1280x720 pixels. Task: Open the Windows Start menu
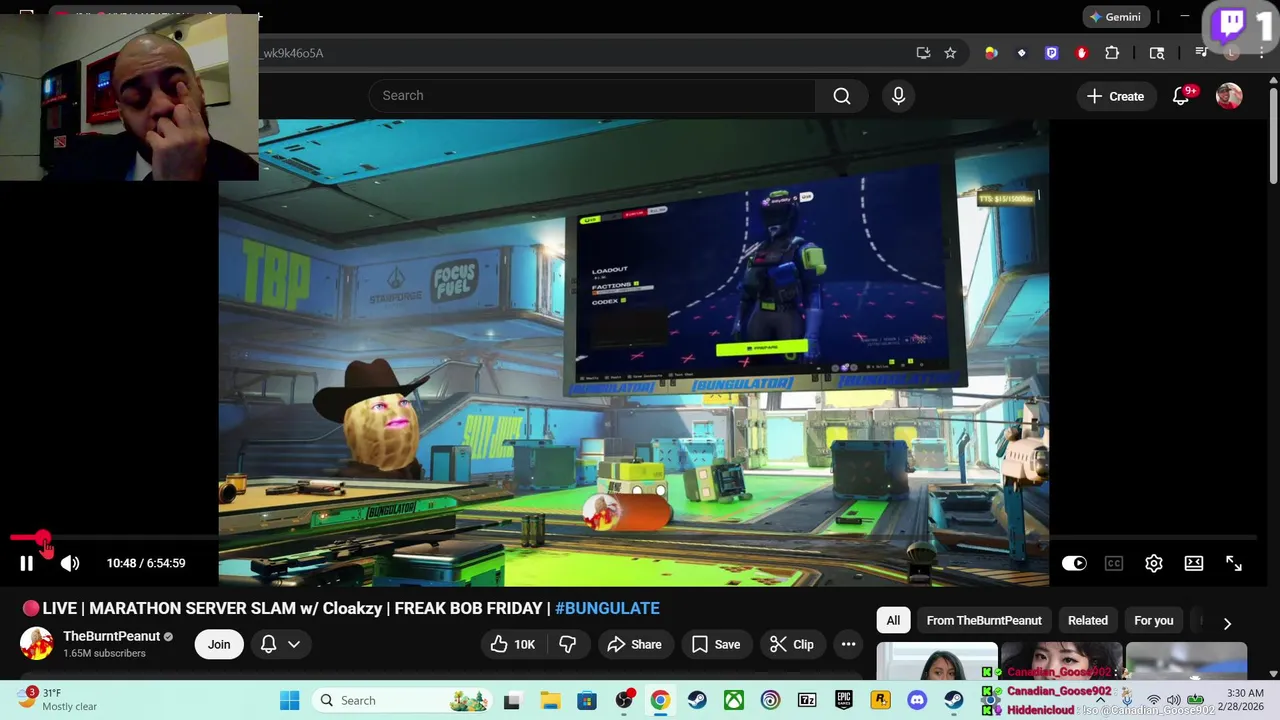click(289, 701)
